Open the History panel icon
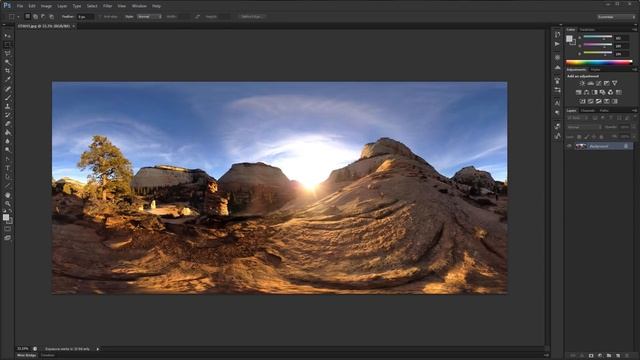 click(x=558, y=35)
